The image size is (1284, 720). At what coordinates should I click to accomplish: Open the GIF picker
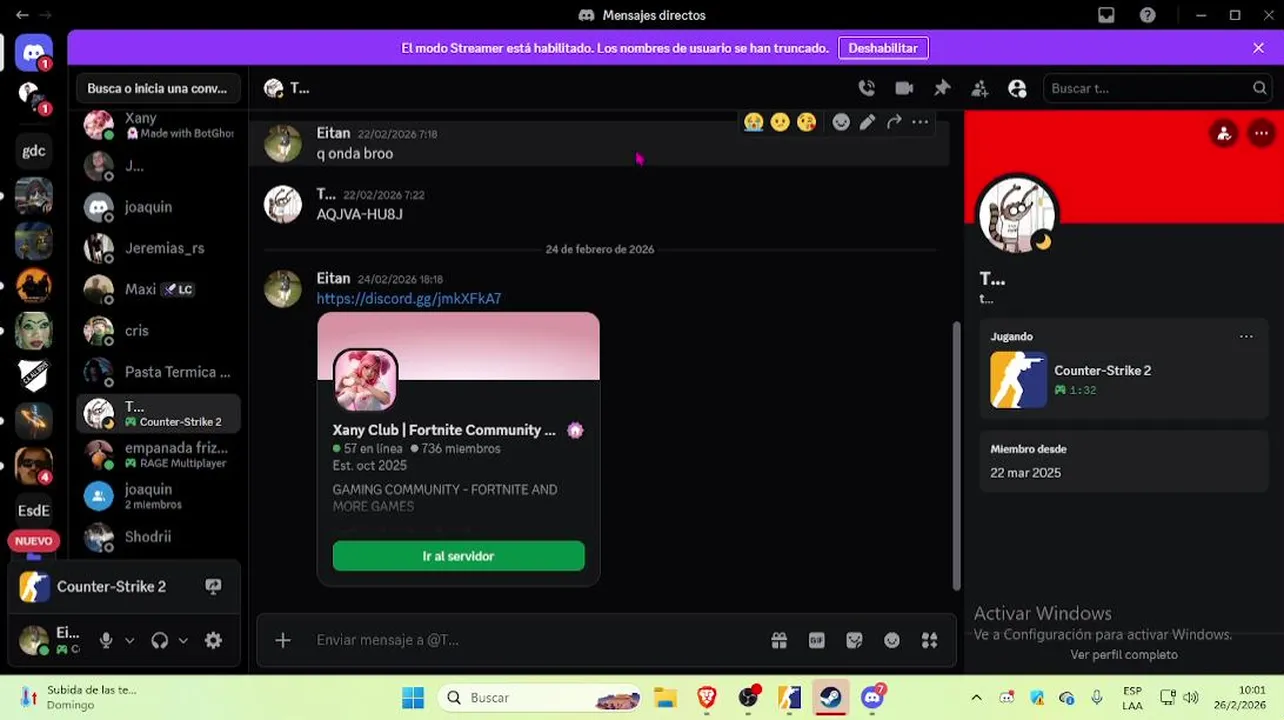click(x=817, y=640)
